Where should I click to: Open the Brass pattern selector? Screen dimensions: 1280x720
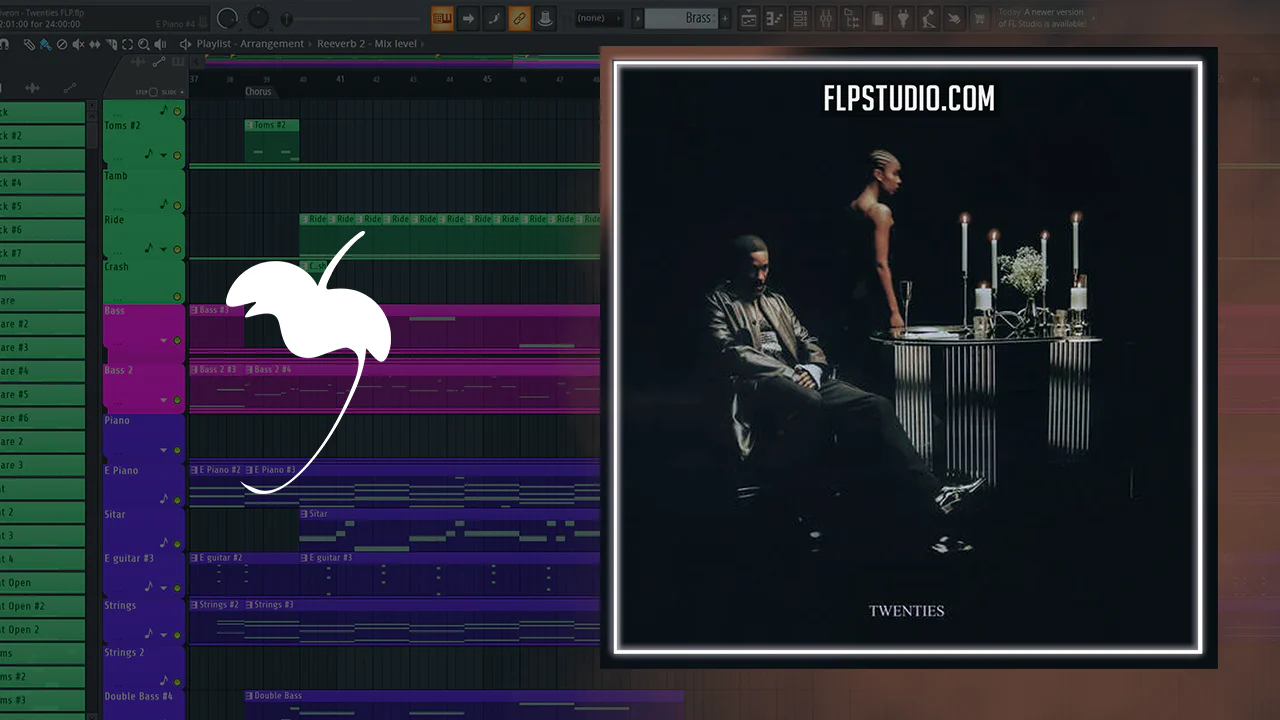[680, 18]
